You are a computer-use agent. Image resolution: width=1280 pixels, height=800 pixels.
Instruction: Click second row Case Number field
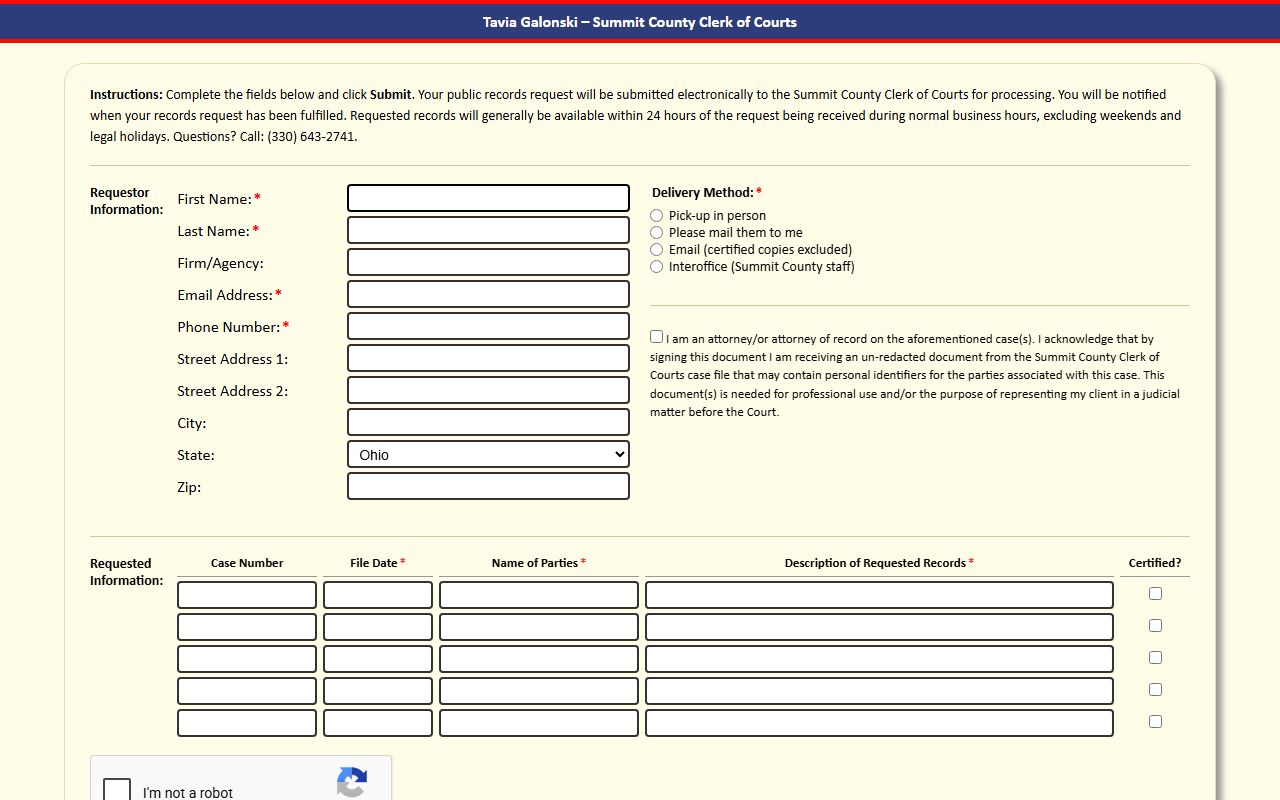coord(247,627)
